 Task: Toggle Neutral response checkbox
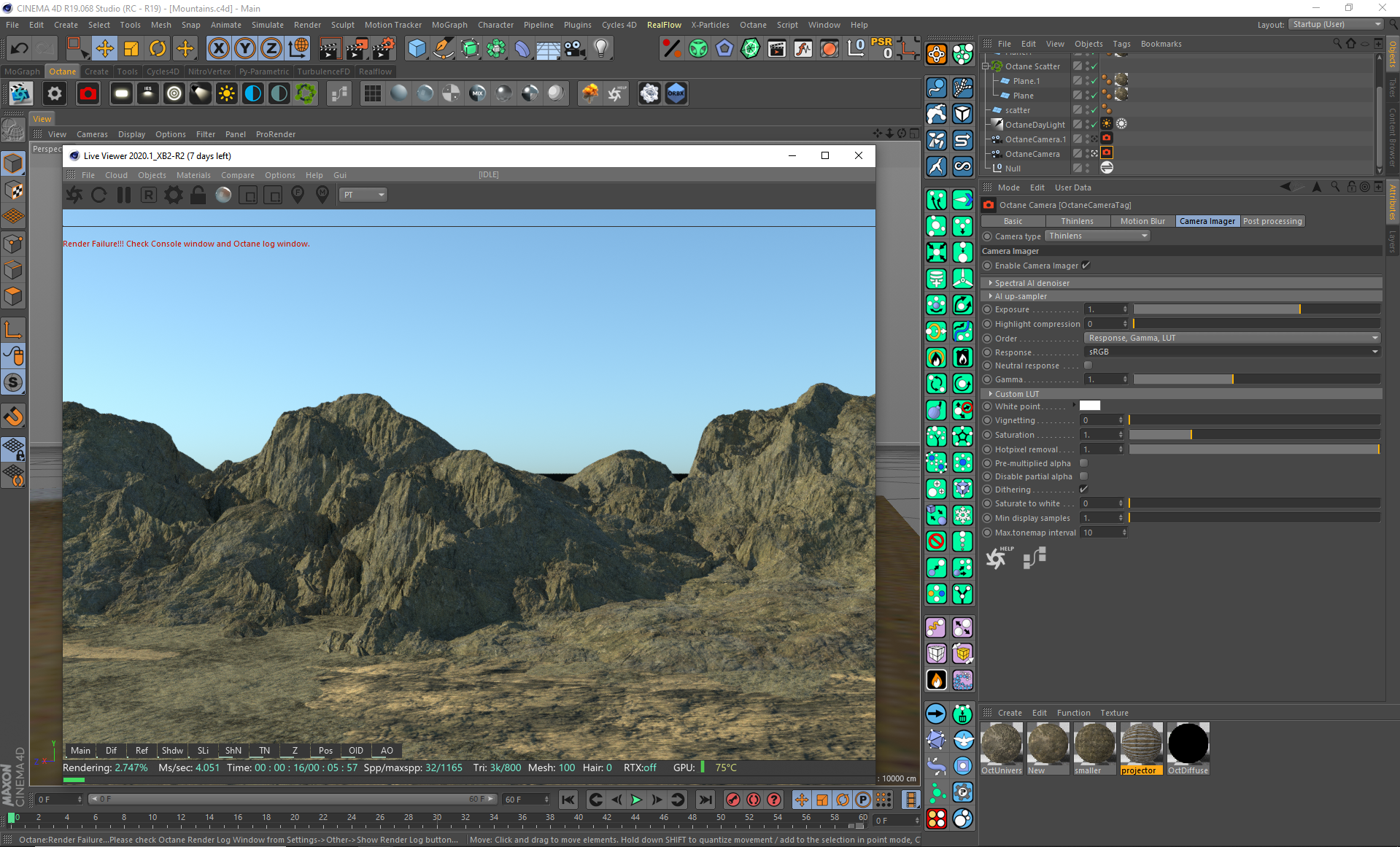(x=1088, y=366)
